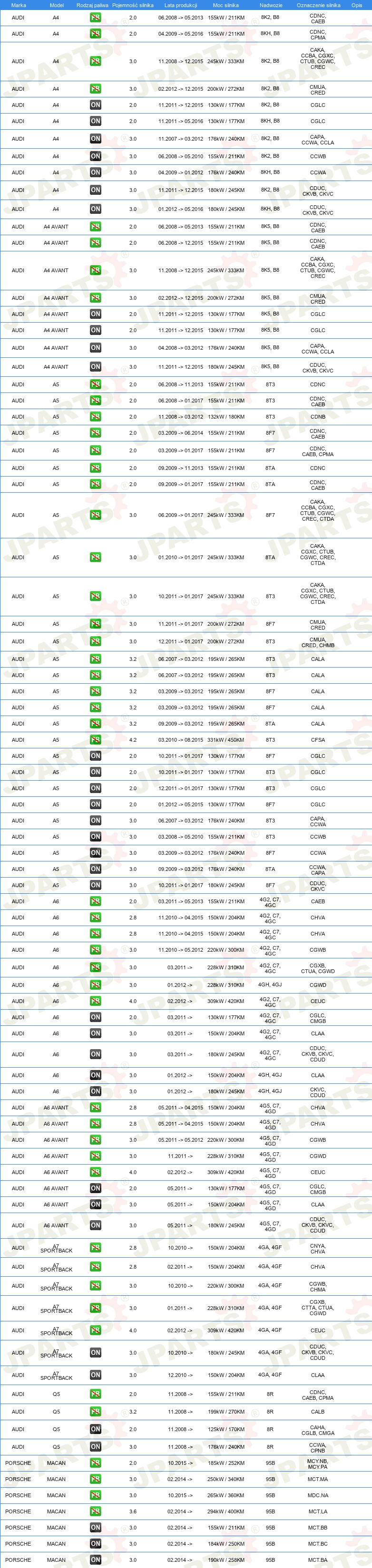Select the 11.2008 -> 03.2012 production years cell
This screenshot has width=372, height=1568.
tap(180, 417)
